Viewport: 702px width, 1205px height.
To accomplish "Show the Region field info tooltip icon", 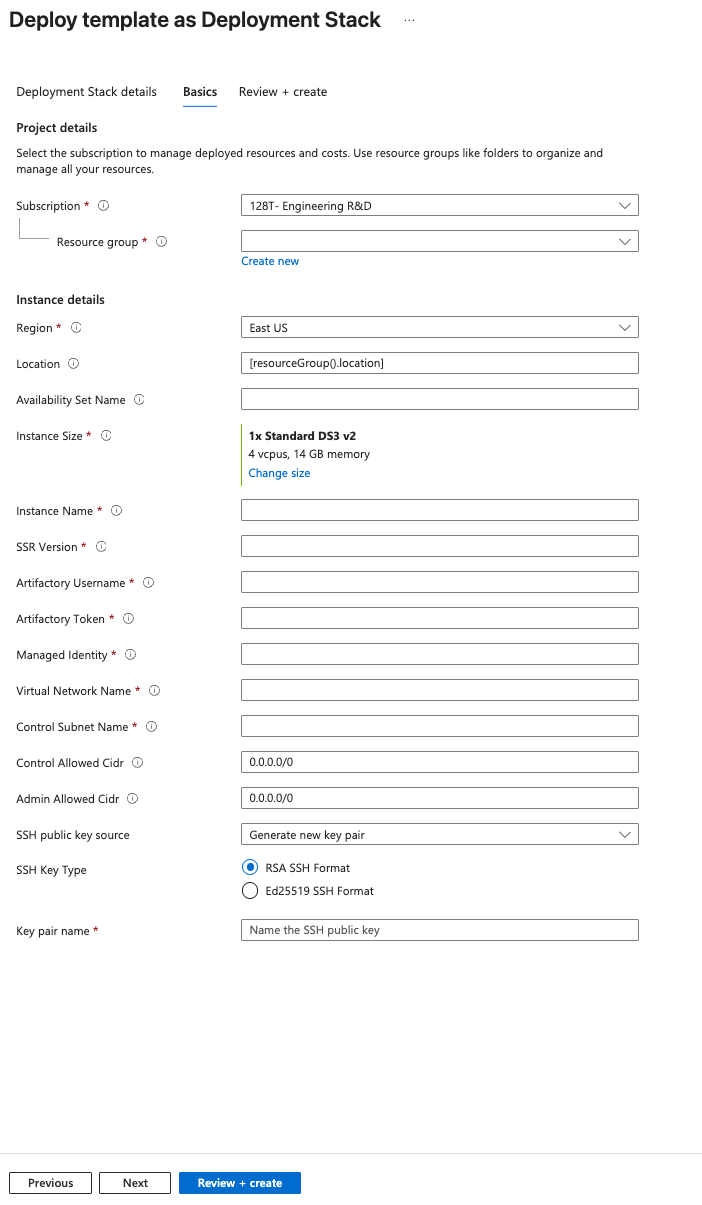I will coord(76,328).
